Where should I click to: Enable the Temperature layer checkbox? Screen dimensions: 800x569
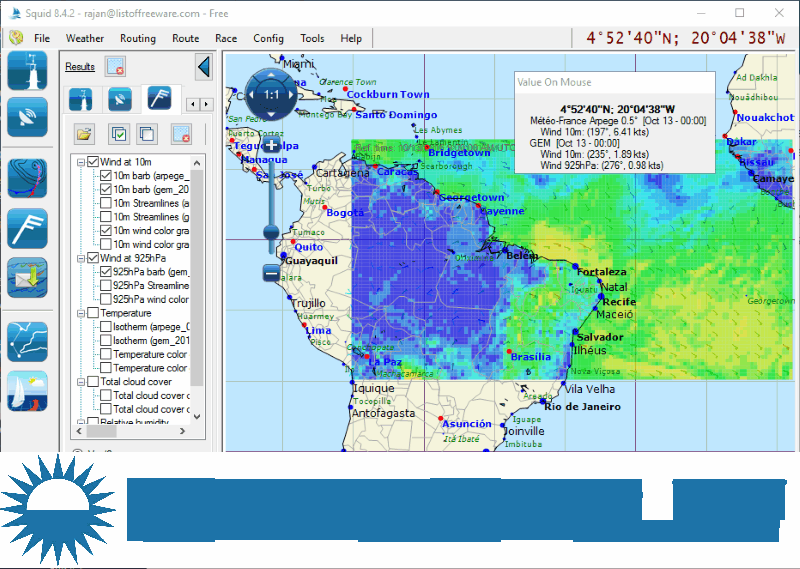tap(93, 313)
